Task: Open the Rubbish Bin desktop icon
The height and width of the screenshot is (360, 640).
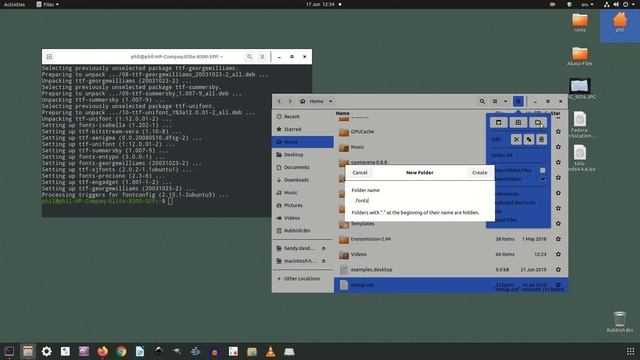Action: (x=620, y=322)
